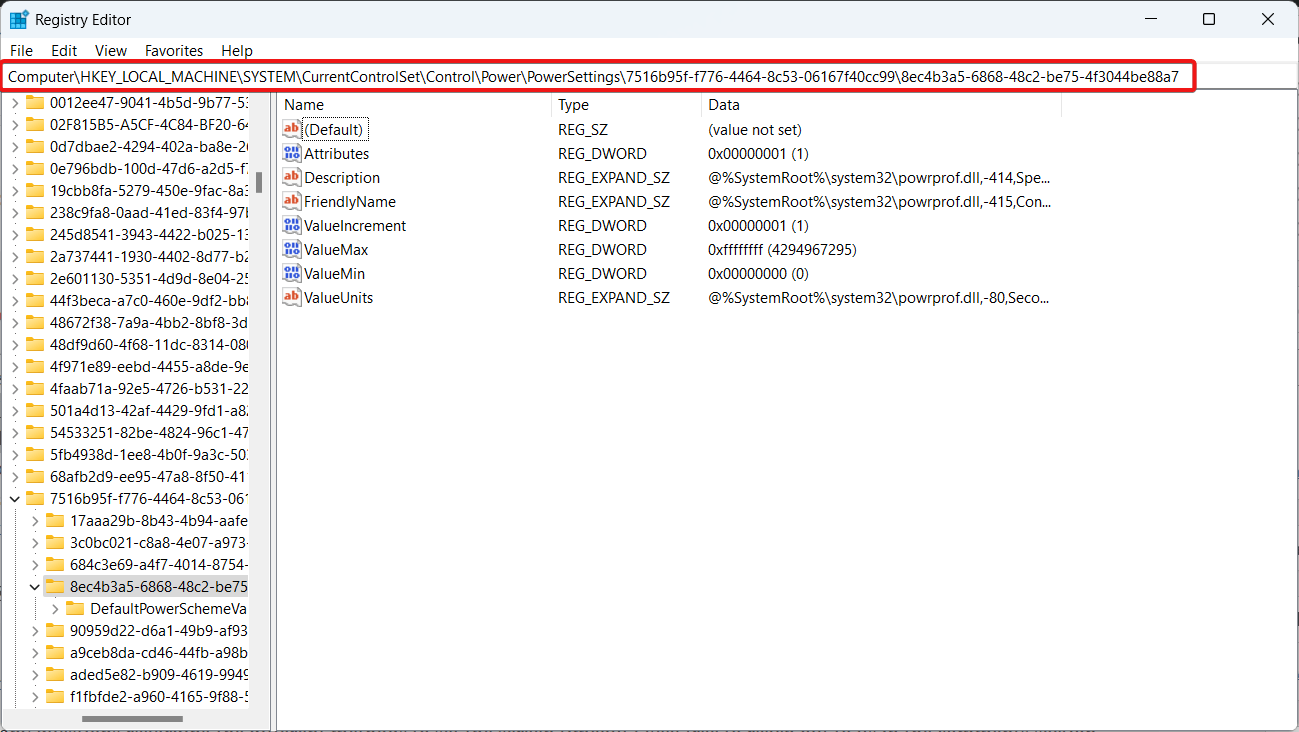This screenshot has width=1299, height=732.
Task: Expand the DefaultPowerSchemeValues key
Action: click(x=55, y=608)
